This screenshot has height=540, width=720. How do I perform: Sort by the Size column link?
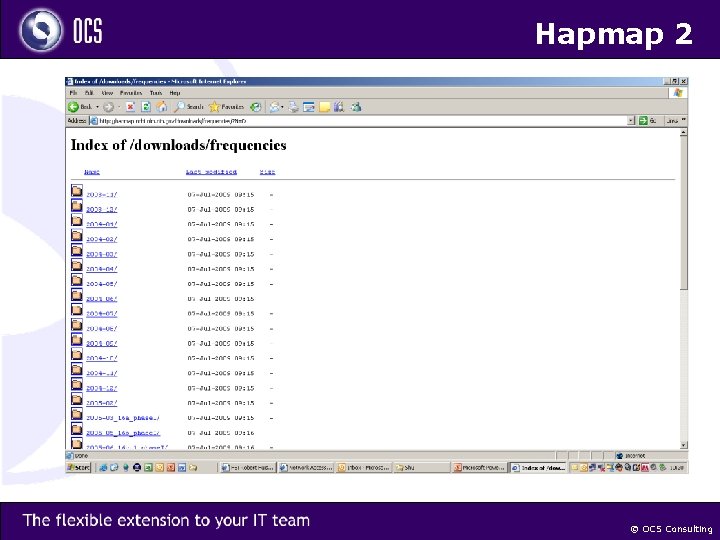[267, 172]
